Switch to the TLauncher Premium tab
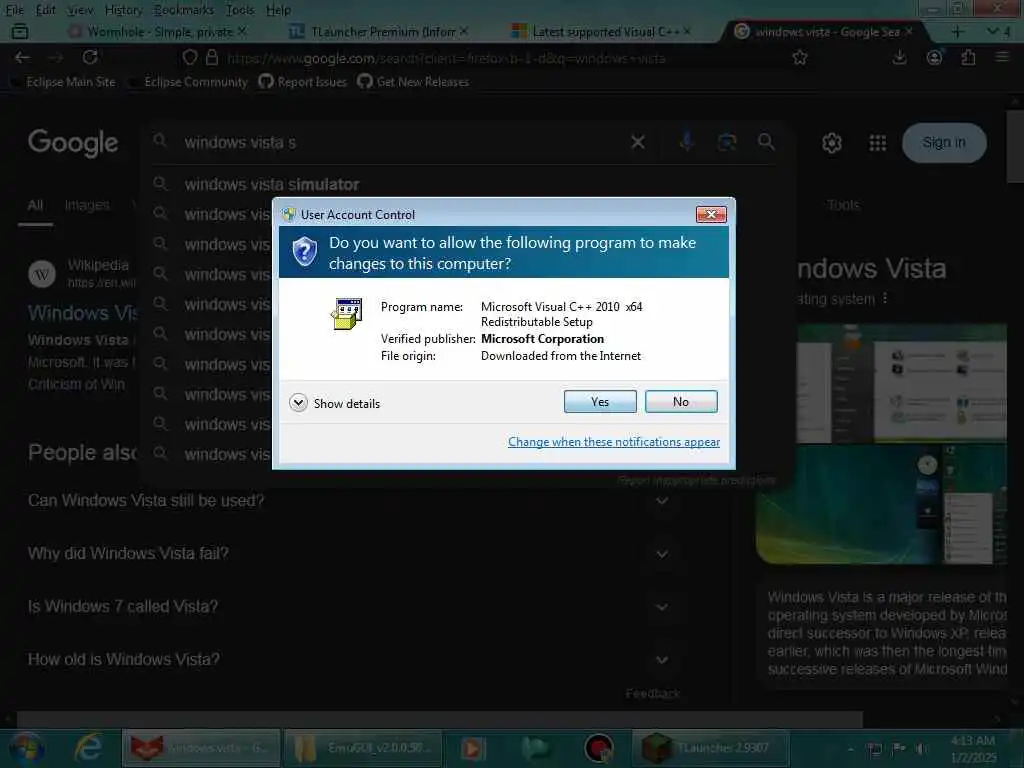 [x=379, y=31]
